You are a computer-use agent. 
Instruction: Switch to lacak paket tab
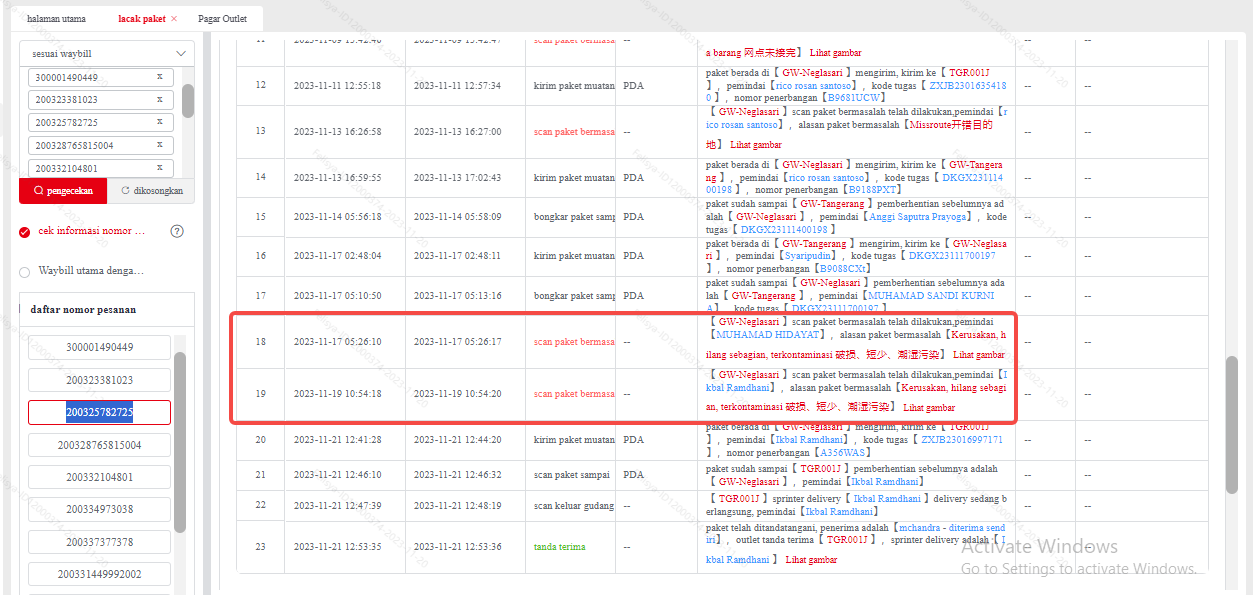point(142,19)
